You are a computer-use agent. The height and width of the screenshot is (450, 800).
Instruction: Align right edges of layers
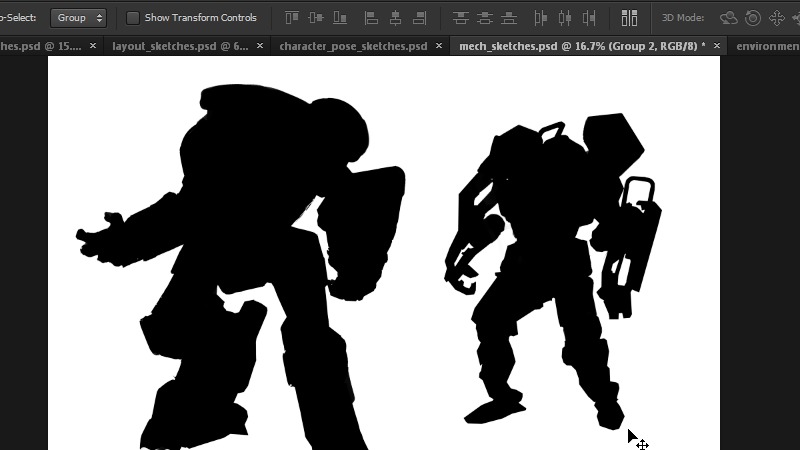point(419,18)
